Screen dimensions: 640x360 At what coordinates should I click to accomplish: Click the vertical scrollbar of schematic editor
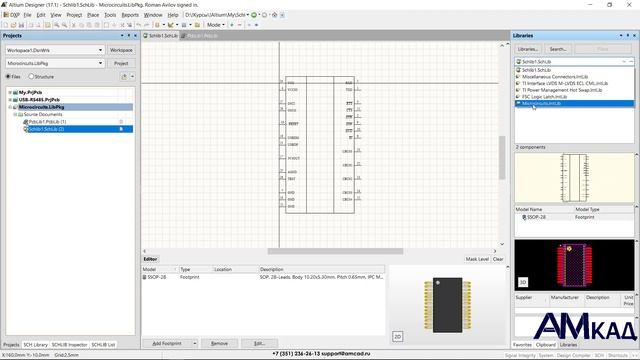(502, 158)
